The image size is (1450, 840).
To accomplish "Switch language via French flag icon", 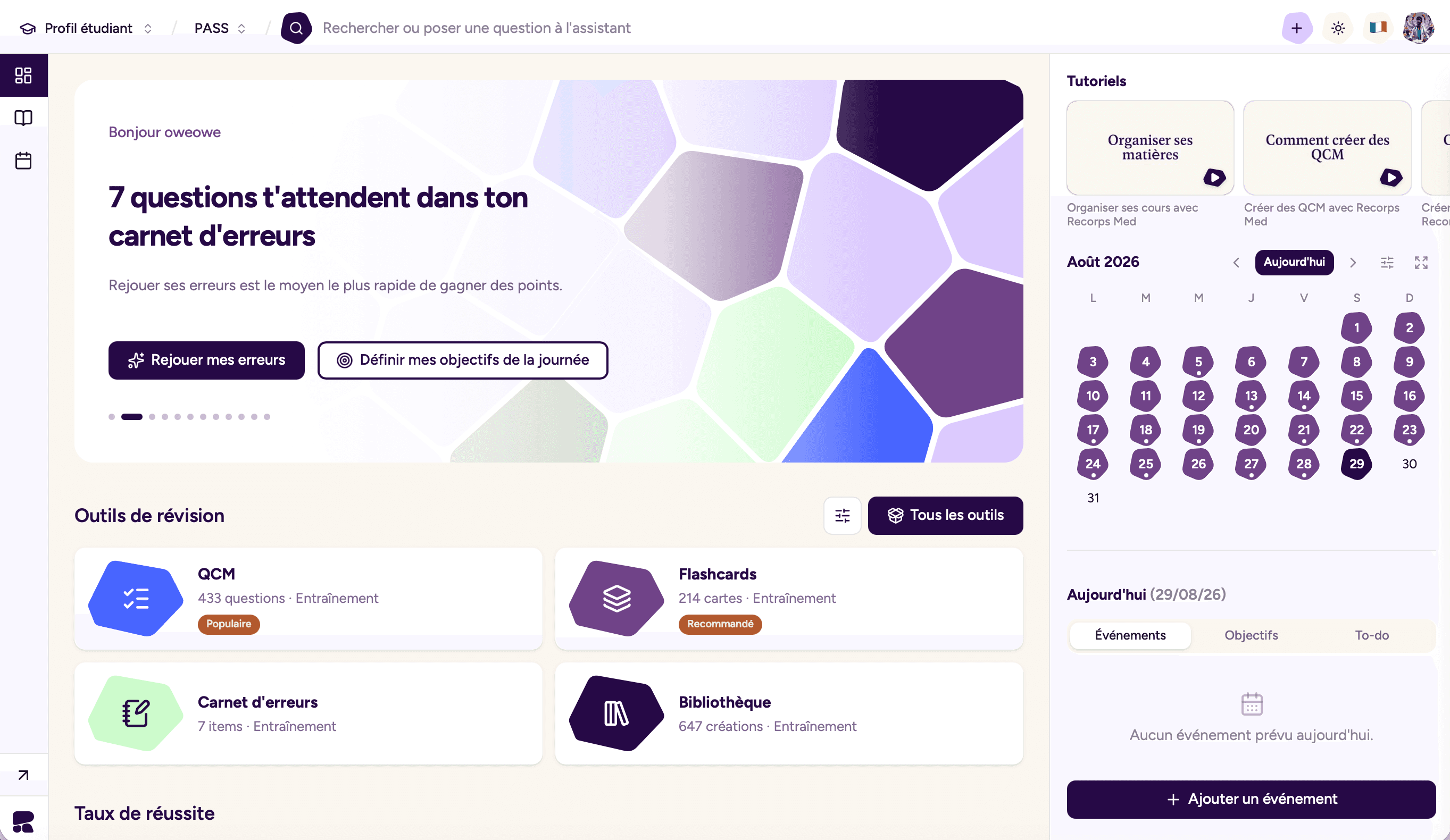I will coord(1378,27).
